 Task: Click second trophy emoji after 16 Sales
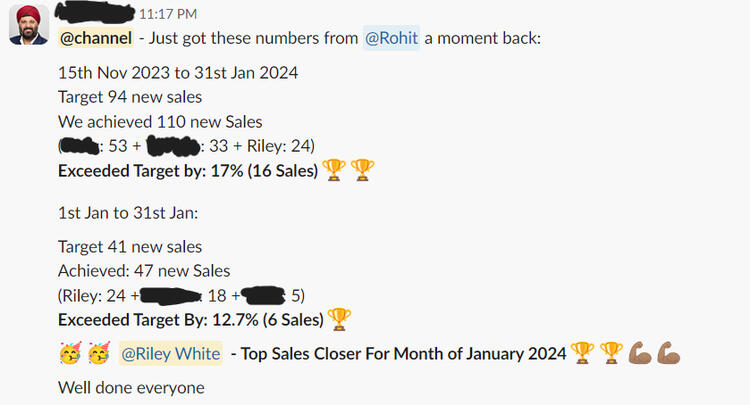(x=361, y=171)
